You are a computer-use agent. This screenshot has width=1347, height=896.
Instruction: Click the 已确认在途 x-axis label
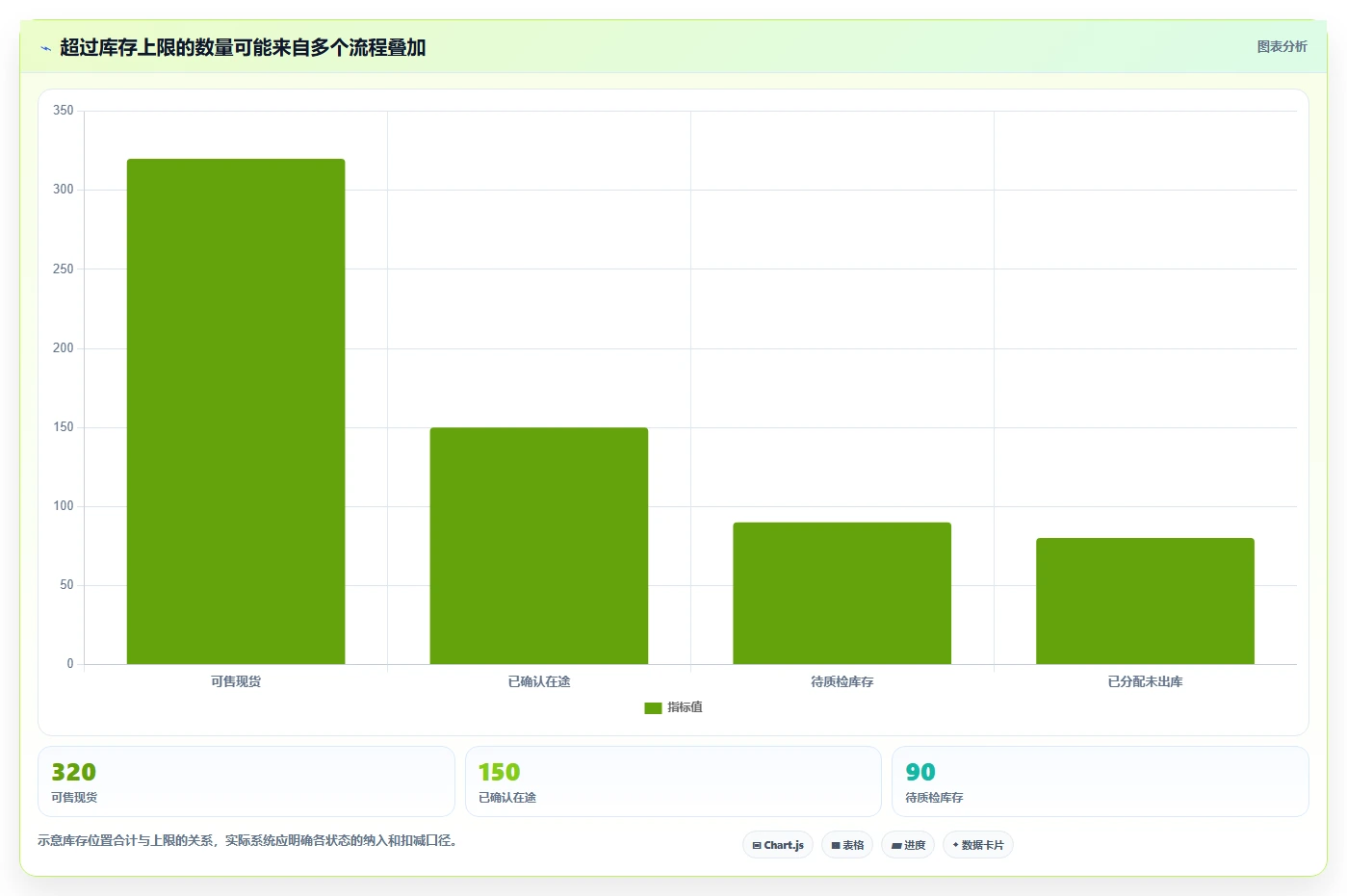pos(539,681)
